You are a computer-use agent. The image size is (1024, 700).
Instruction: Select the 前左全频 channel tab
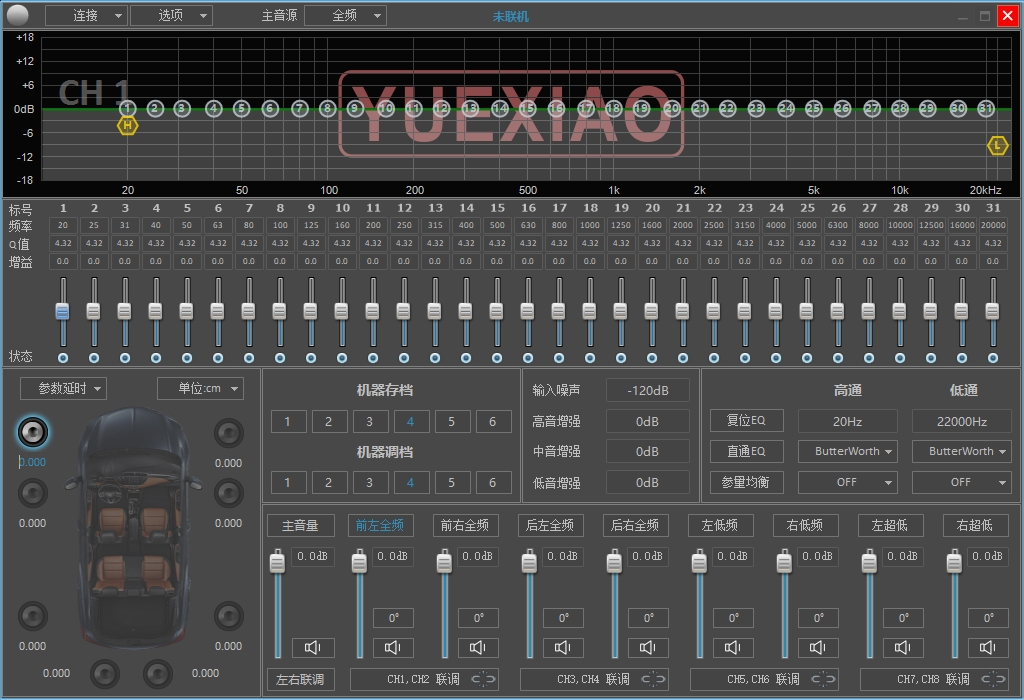[379, 525]
